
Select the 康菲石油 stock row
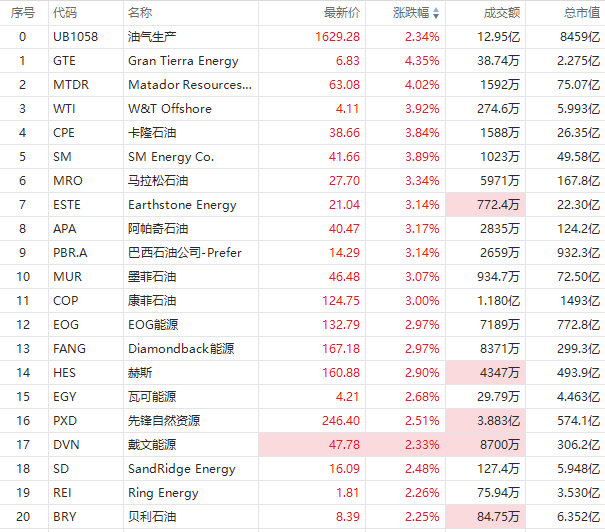pos(152,301)
